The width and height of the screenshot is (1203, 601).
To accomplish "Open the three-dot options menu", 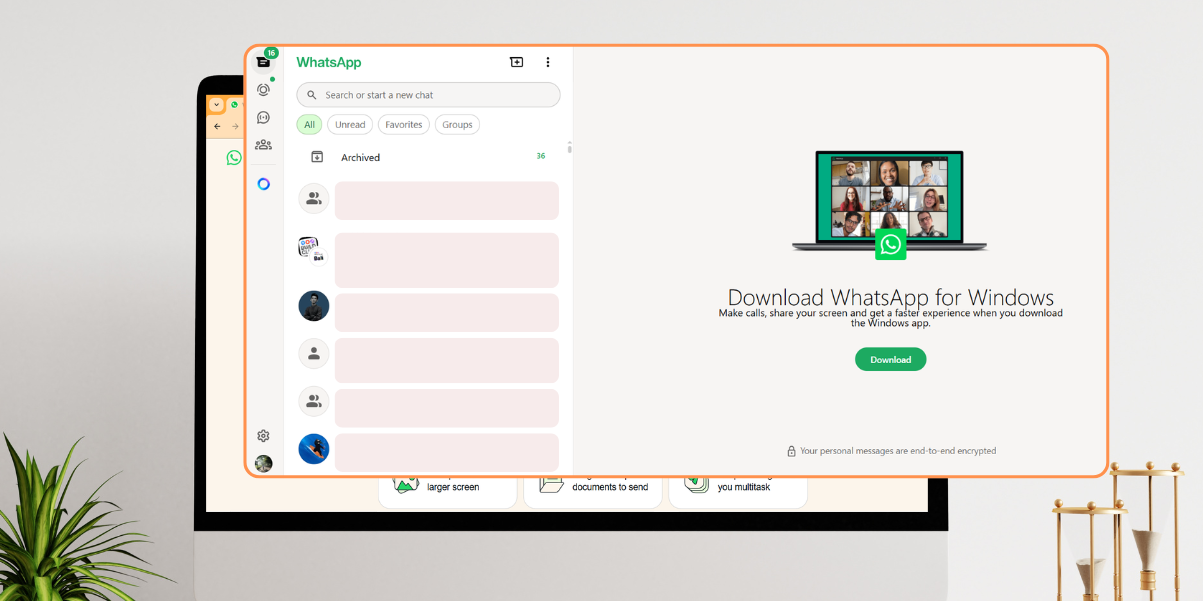I will [x=547, y=61].
